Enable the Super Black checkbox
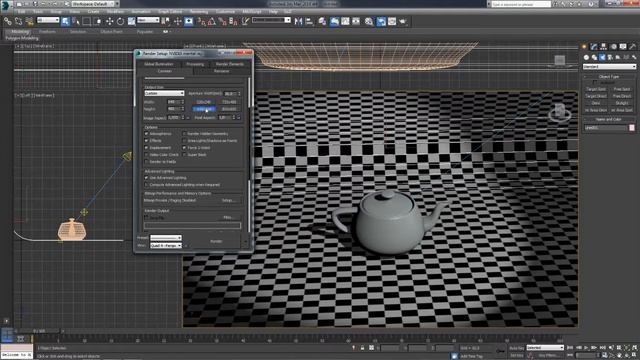 [184, 155]
